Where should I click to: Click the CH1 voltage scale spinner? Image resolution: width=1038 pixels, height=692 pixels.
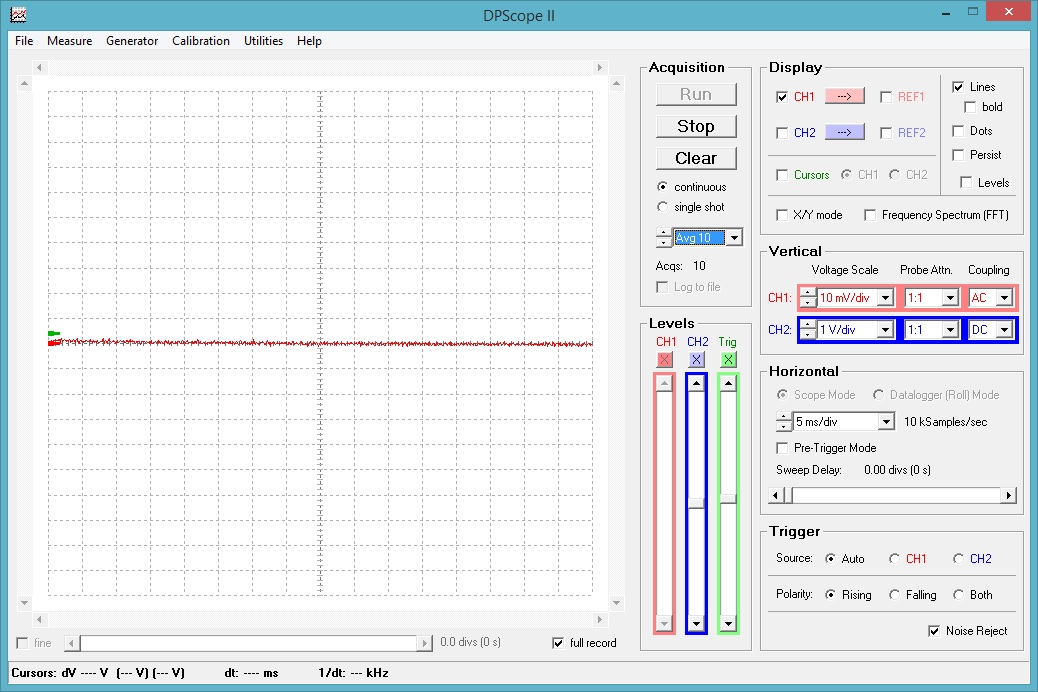[x=808, y=298]
